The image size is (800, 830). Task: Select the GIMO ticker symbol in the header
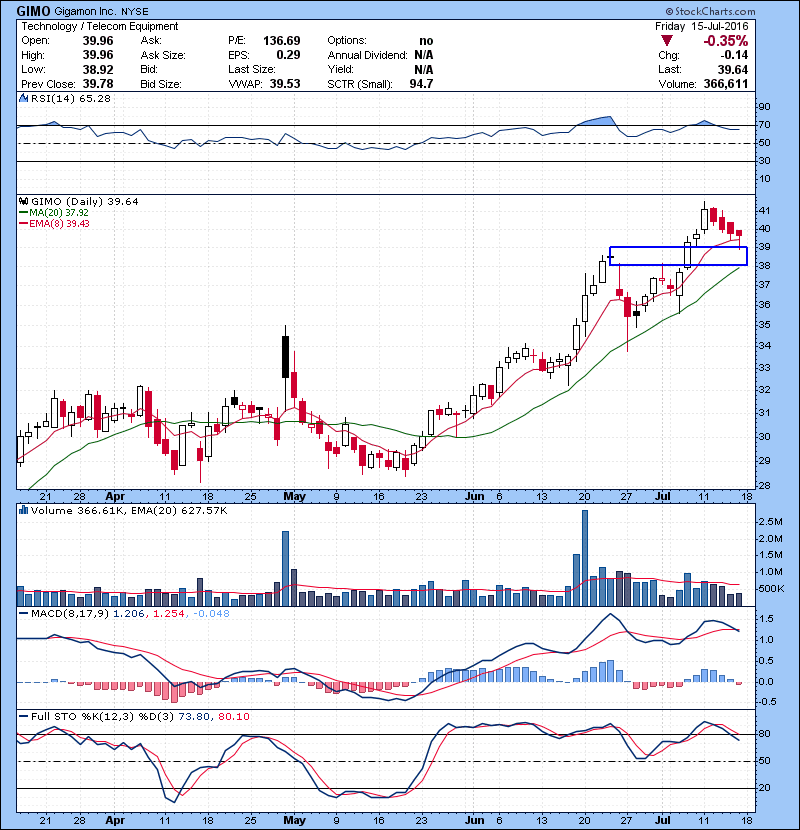(33, 11)
